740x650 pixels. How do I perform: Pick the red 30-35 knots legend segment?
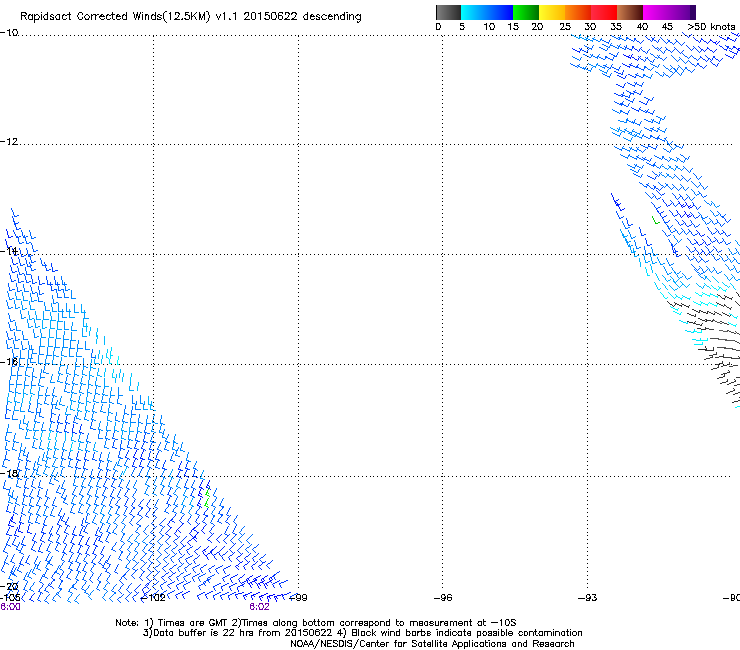coord(604,12)
